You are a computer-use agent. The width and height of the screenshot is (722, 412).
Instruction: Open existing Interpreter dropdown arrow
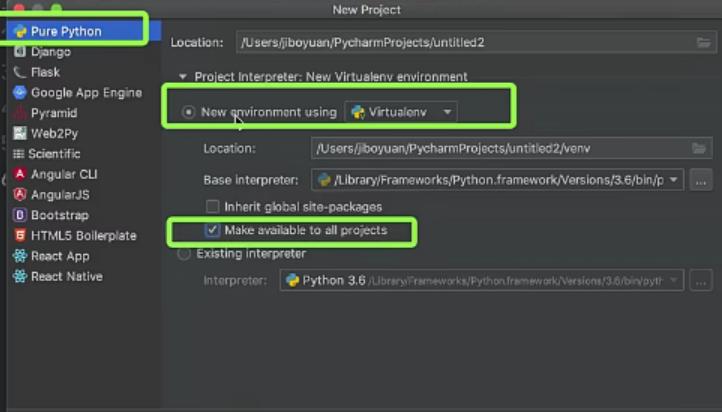pyautogui.click(x=674, y=280)
